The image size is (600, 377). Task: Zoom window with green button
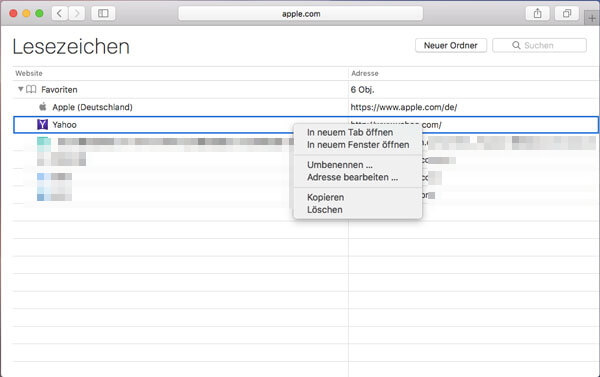point(39,13)
